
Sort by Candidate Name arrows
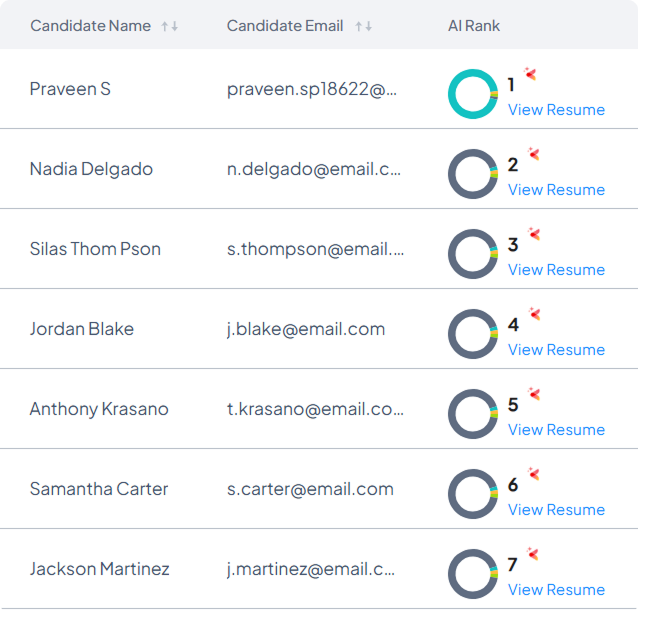pos(170,26)
